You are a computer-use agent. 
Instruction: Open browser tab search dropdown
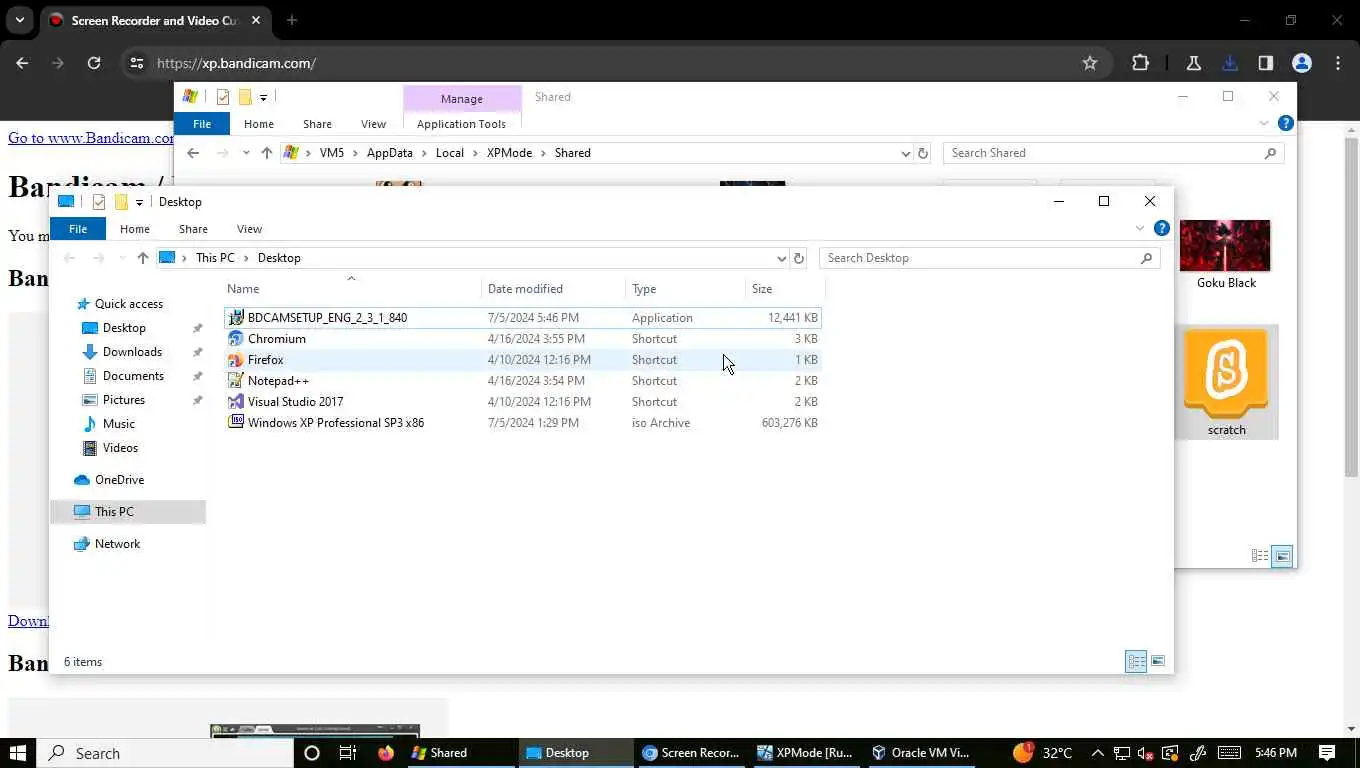pyautogui.click(x=19, y=20)
